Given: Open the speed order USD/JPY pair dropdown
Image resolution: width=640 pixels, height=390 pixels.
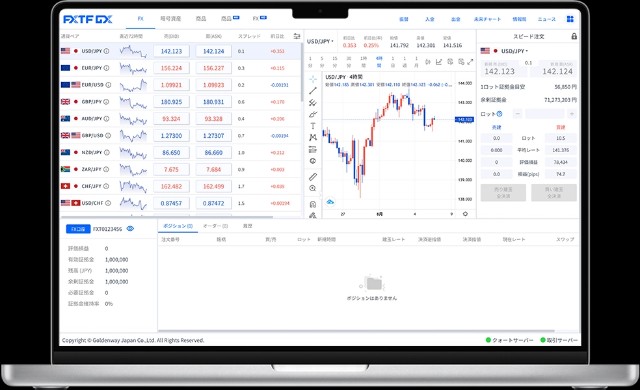Looking at the screenshot, I should (514, 51).
